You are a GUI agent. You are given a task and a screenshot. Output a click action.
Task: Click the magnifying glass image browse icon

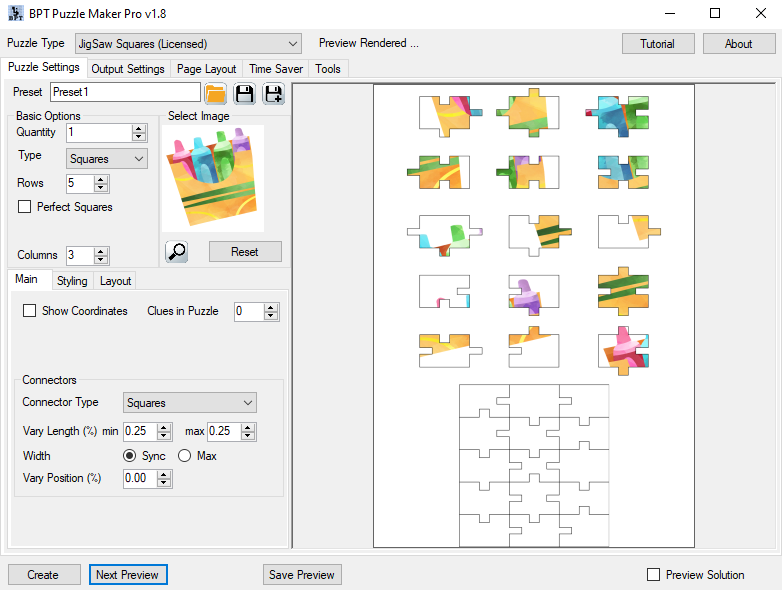177,252
